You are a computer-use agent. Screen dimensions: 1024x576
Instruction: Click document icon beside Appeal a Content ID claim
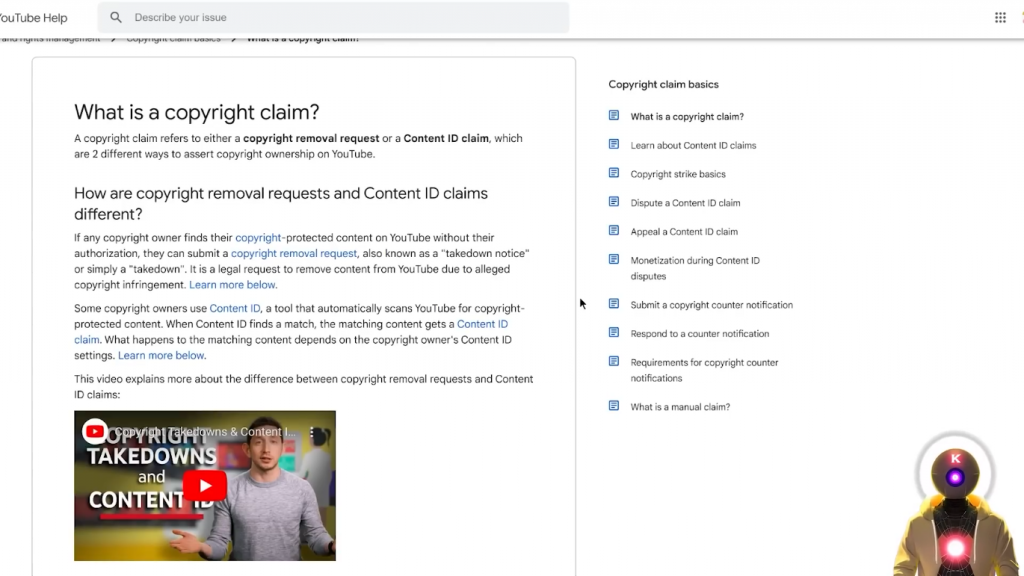[x=614, y=231]
